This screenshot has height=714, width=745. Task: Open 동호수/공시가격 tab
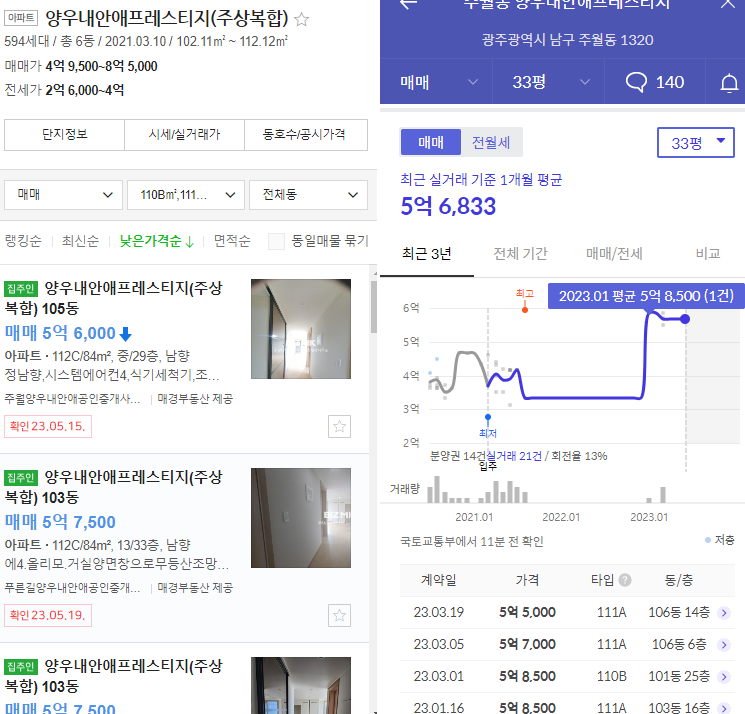[306, 135]
